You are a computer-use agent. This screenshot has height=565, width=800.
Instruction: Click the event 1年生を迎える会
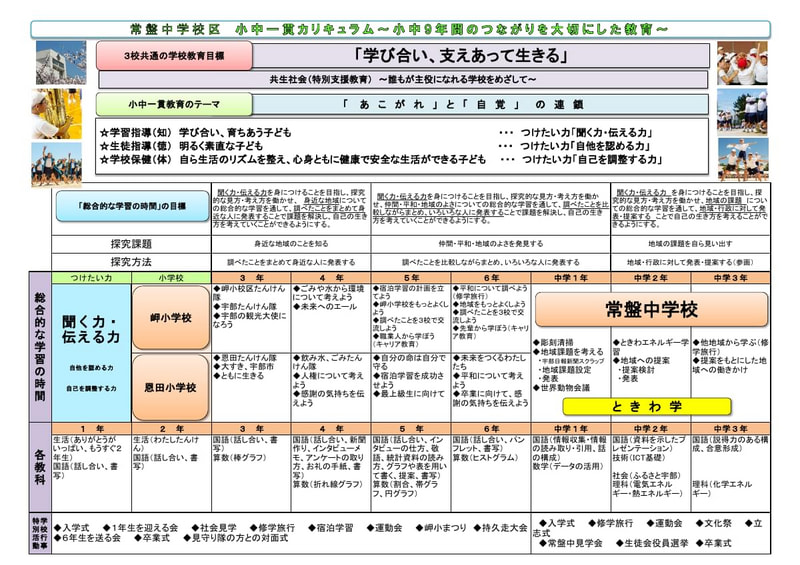pyautogui.click(x=140, y=528)
